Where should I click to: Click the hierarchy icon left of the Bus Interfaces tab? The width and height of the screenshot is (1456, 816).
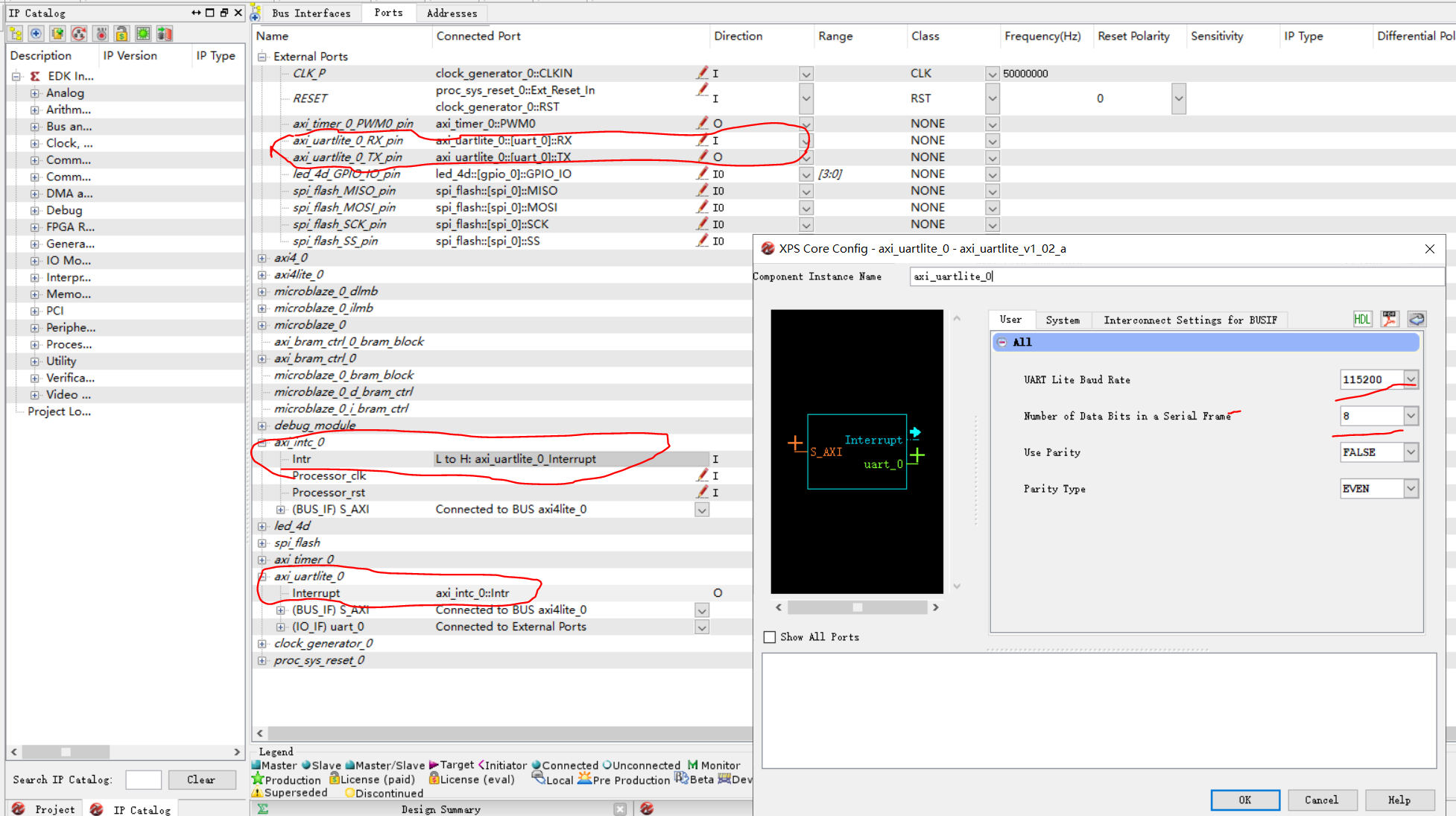point(255,13)
